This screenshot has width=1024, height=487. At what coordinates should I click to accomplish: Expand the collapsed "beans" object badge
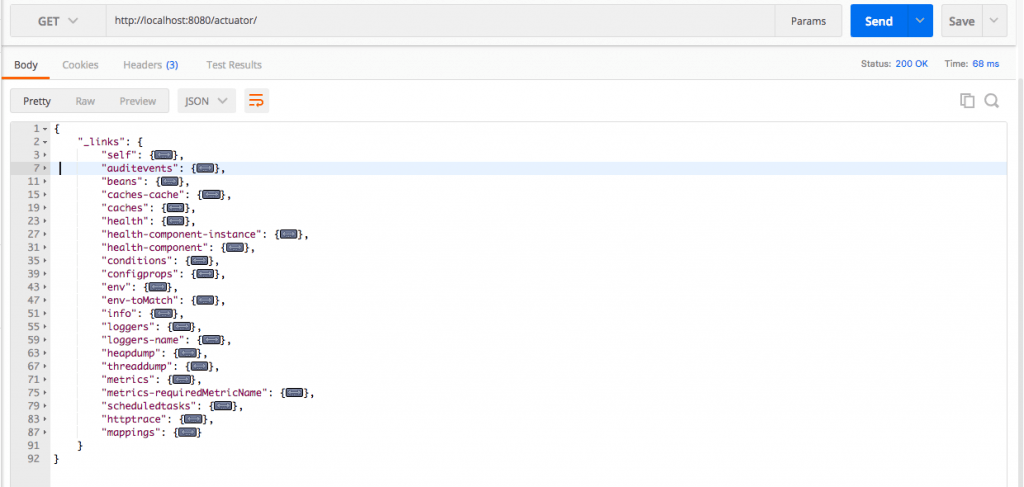168,181
